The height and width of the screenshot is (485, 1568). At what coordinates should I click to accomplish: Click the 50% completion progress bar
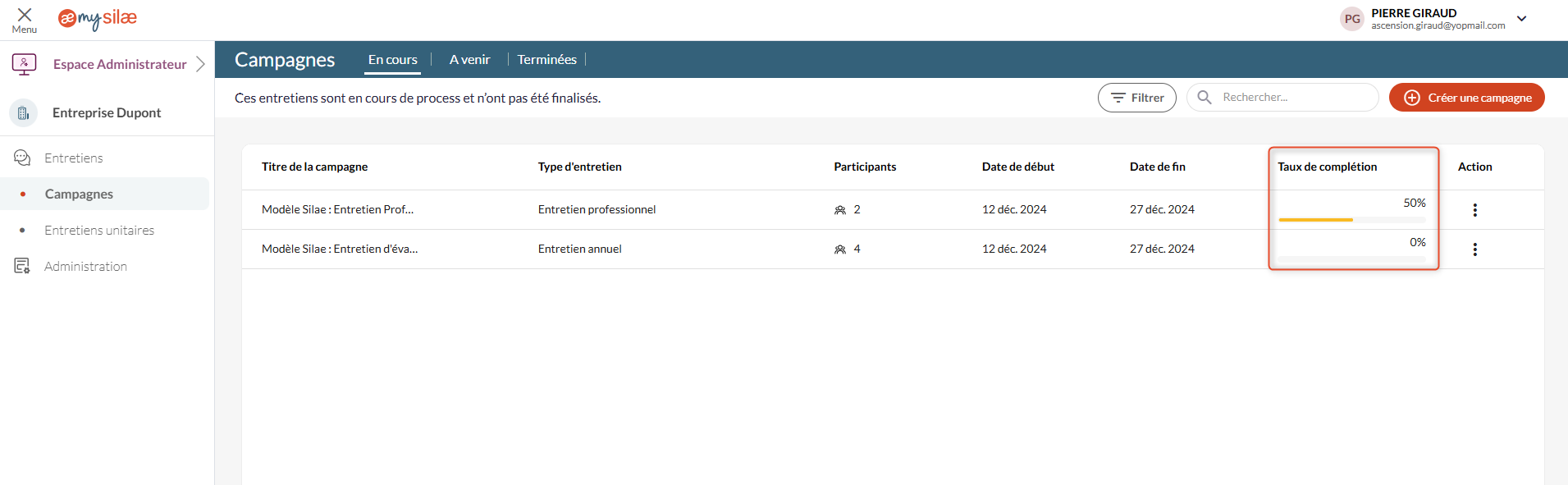1352,220
